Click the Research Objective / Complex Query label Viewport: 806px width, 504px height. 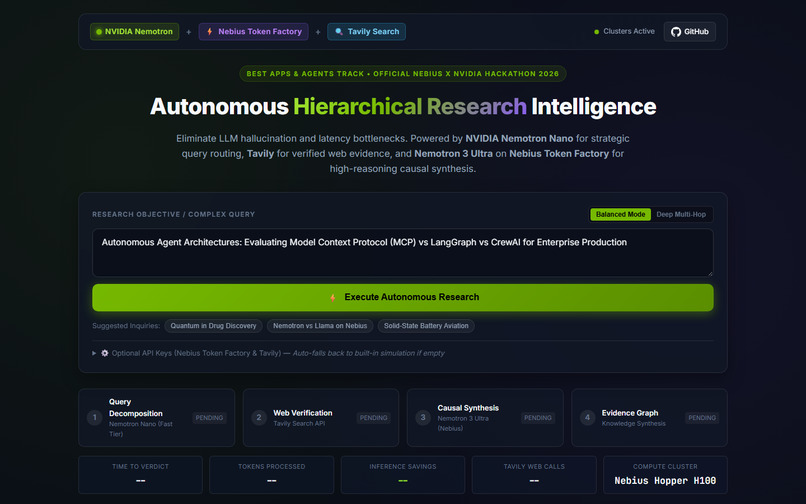(x=173, y=214)
